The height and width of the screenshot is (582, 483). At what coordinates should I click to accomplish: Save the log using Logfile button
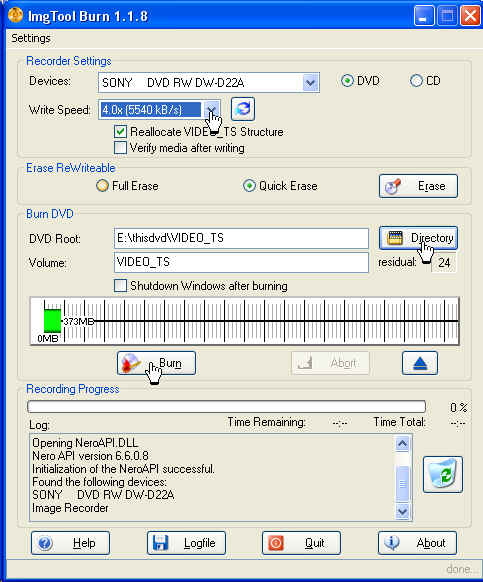click(186, 543)
